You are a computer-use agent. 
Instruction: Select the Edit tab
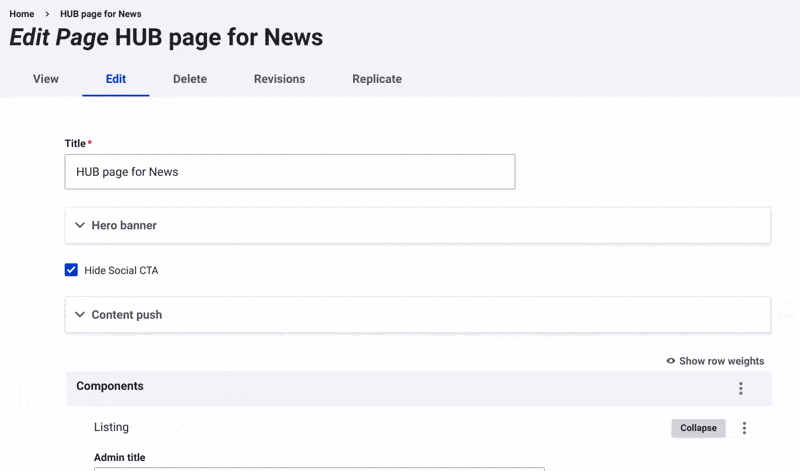(x=116, y=79)
